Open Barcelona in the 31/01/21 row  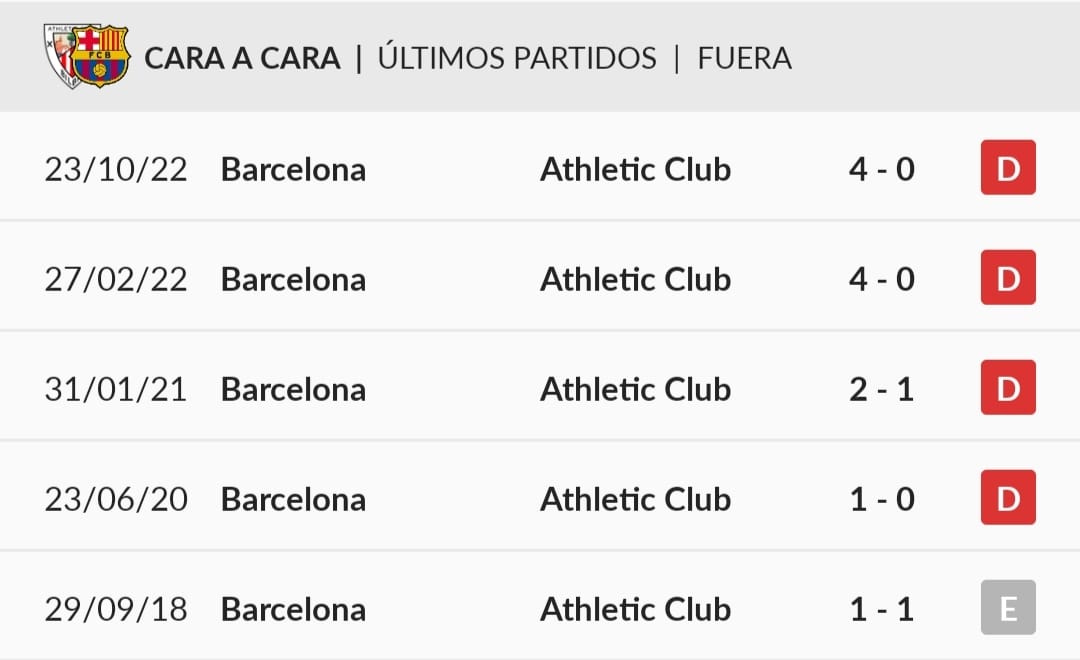click(x=293, y=389)
